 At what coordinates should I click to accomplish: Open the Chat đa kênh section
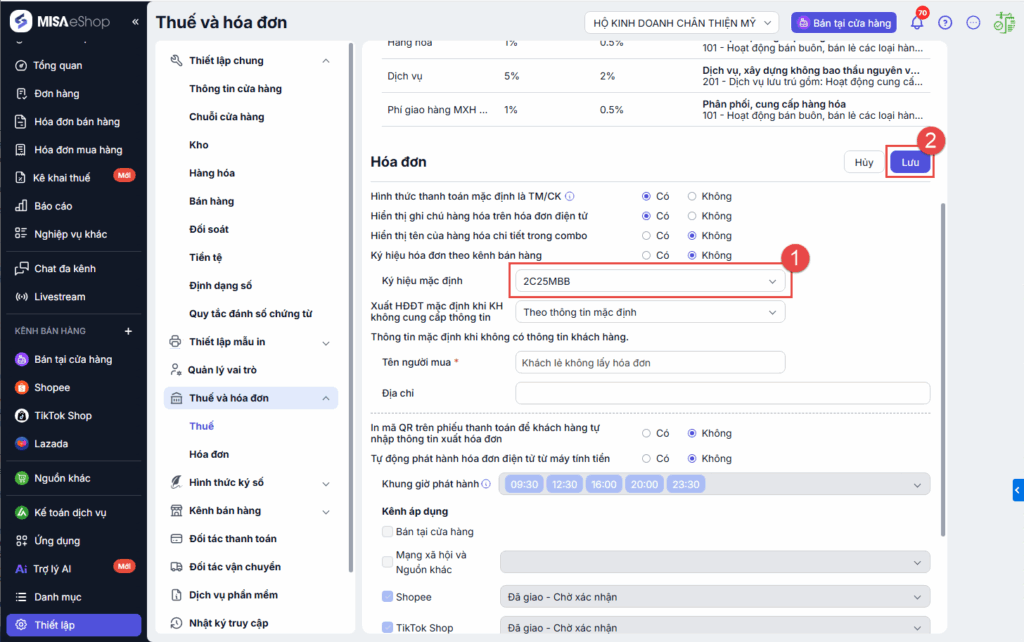tap(65, 269)
